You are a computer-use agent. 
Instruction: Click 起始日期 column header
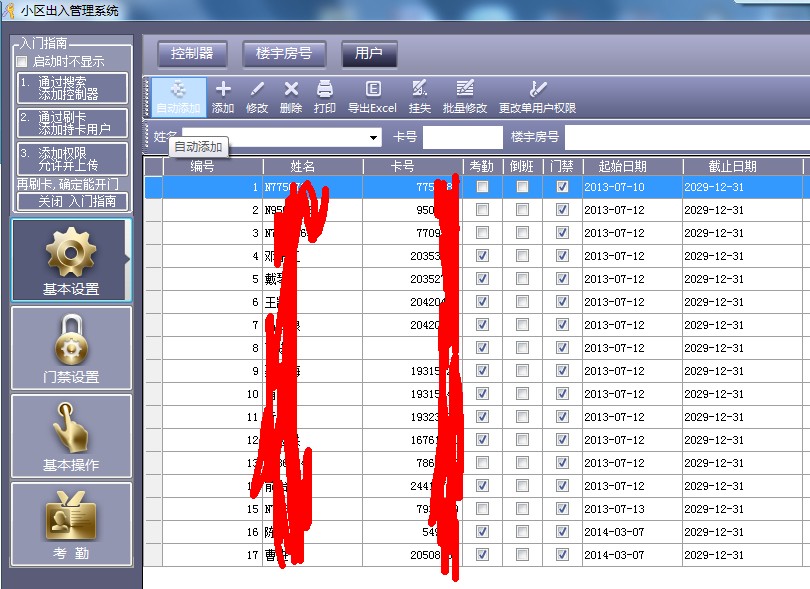(x=632, y=166)
